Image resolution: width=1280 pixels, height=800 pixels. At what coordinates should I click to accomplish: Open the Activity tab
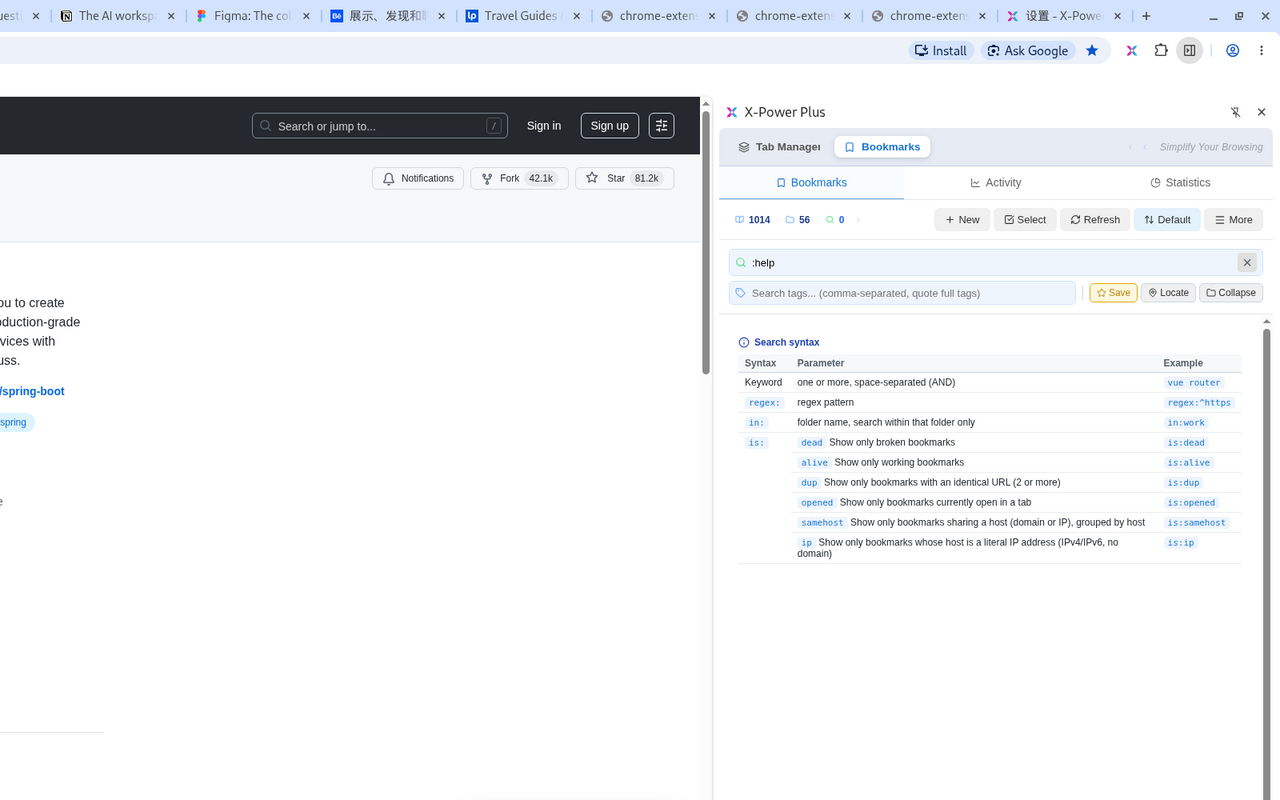click(x=996, y=183)
